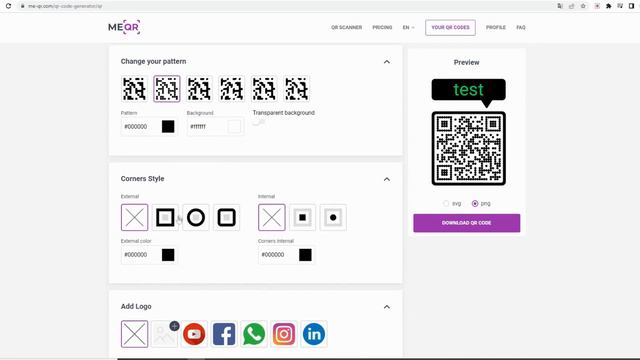
Task: Select the fourth QR pattern style
Action: coord(231,89)
